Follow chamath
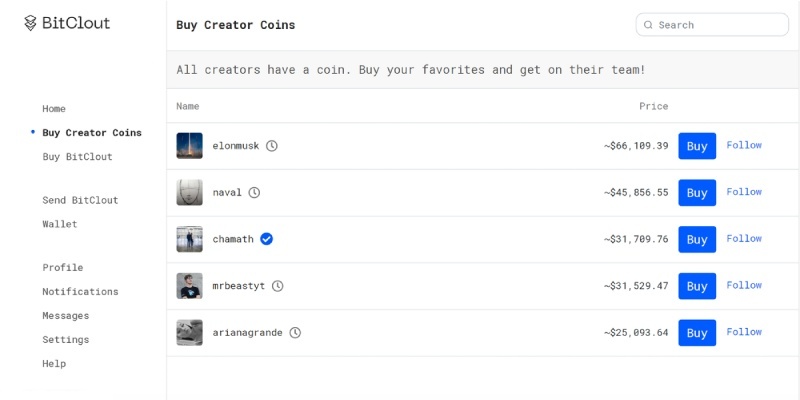800x400 pixels. click(x=744, y=238)
